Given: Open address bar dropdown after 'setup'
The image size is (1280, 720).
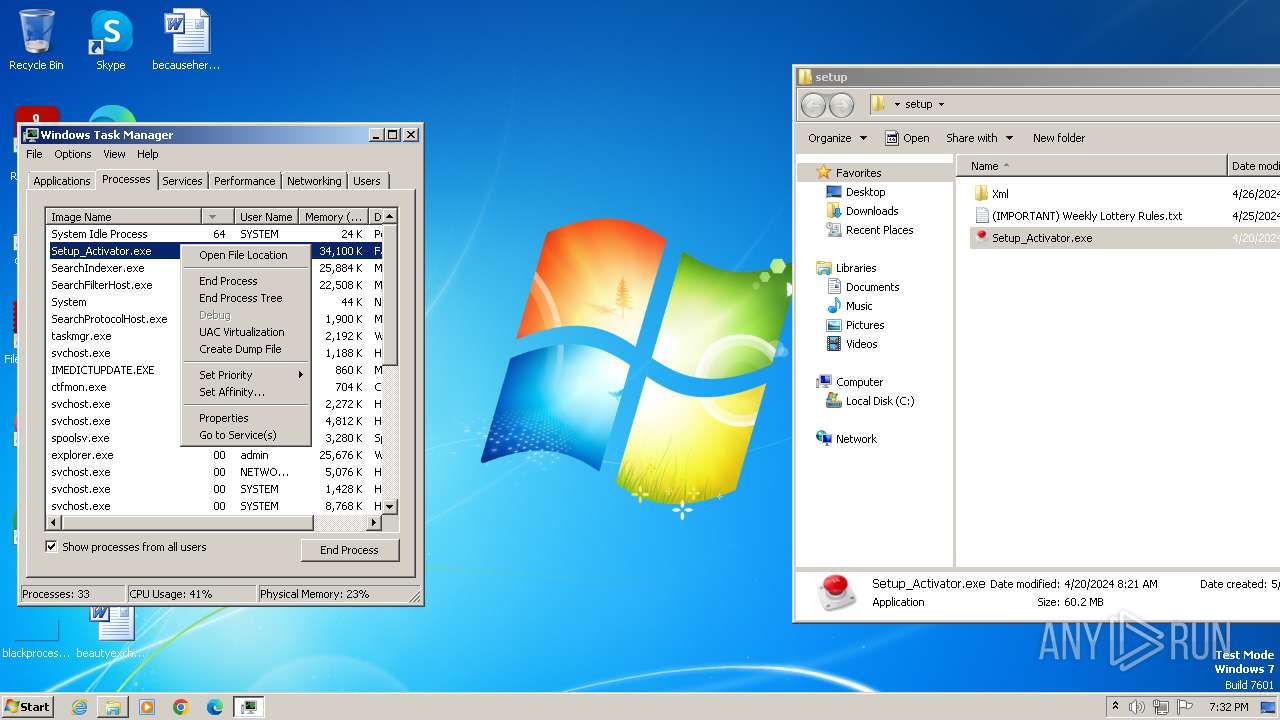Looking at the screenshot, I should tap(941, 104).
